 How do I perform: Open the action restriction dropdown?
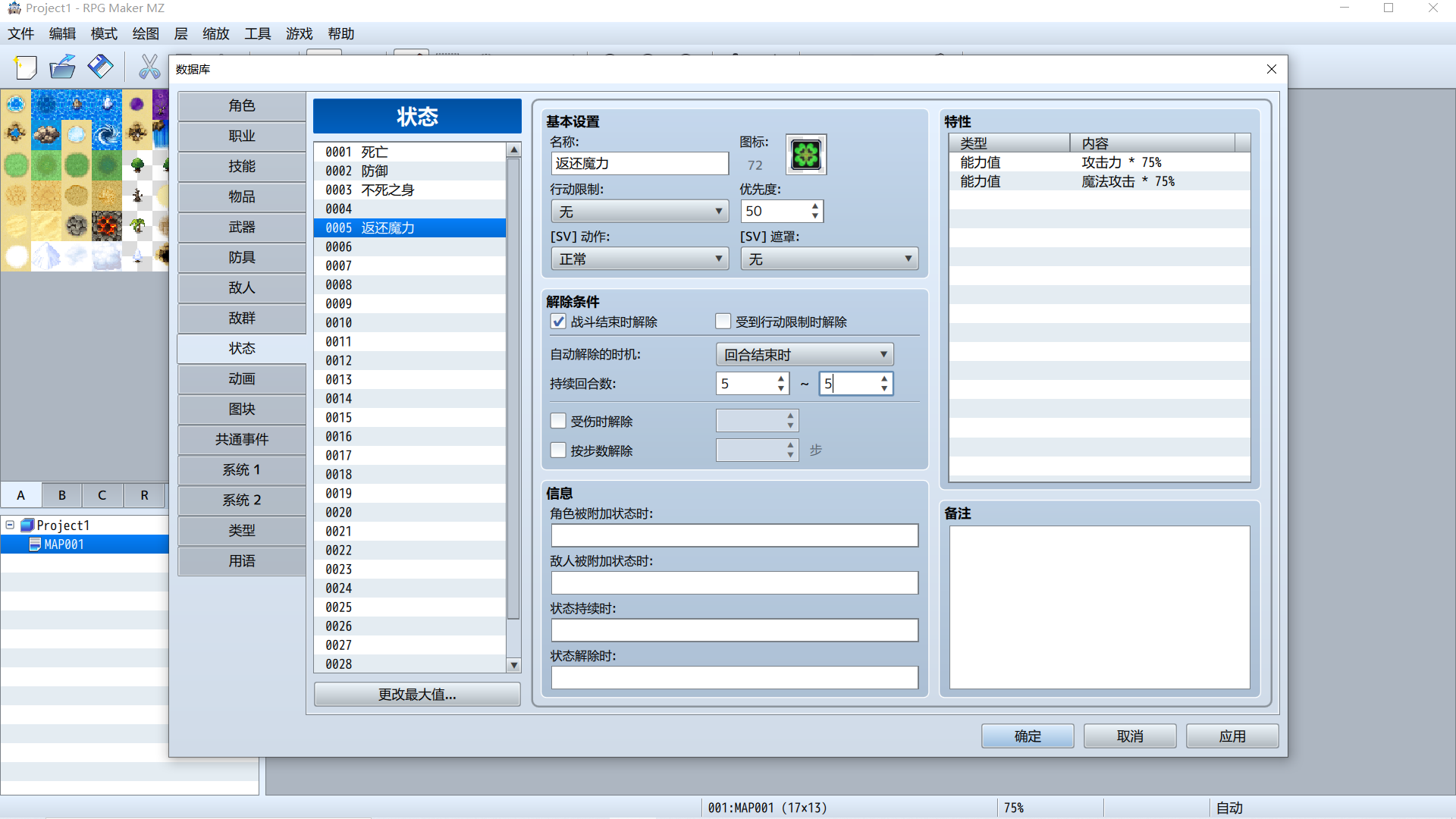(640, 212)
